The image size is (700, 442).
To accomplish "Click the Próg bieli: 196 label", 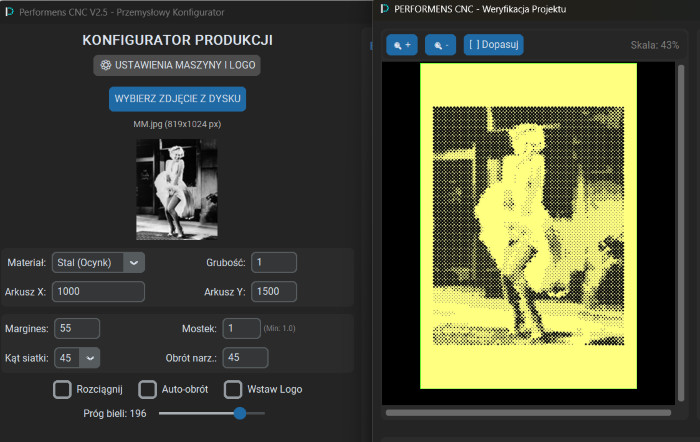I will point(115,413).
